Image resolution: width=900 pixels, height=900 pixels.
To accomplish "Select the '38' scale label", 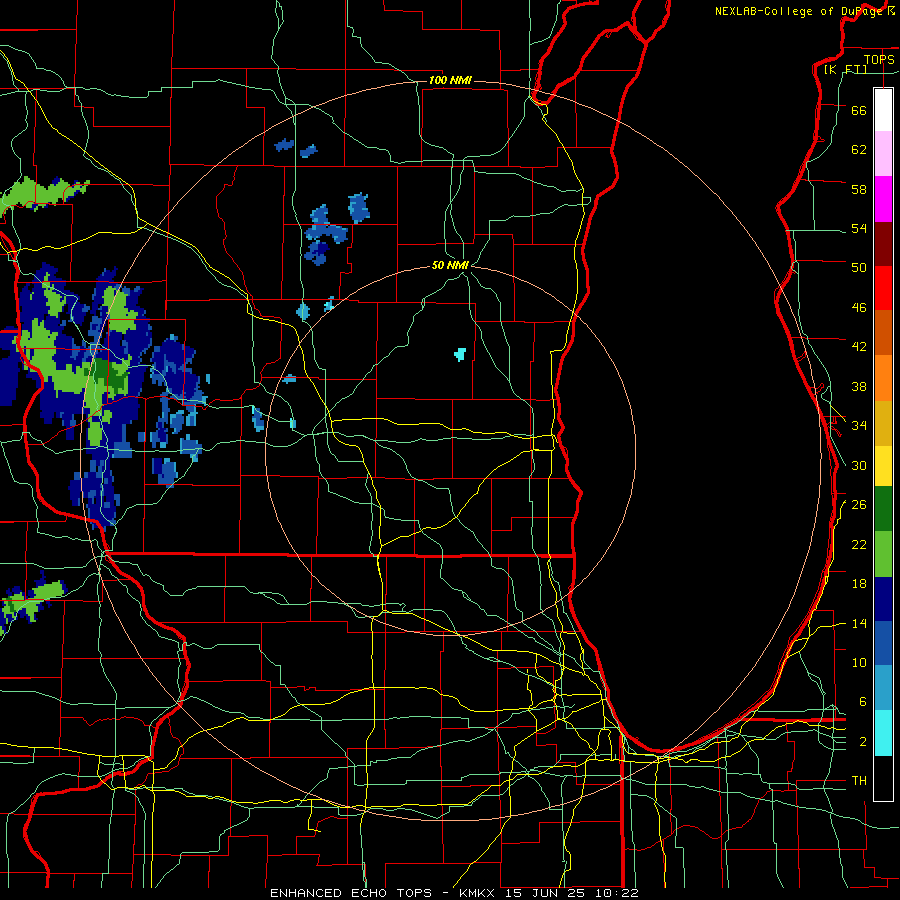I will coord(859,386).
